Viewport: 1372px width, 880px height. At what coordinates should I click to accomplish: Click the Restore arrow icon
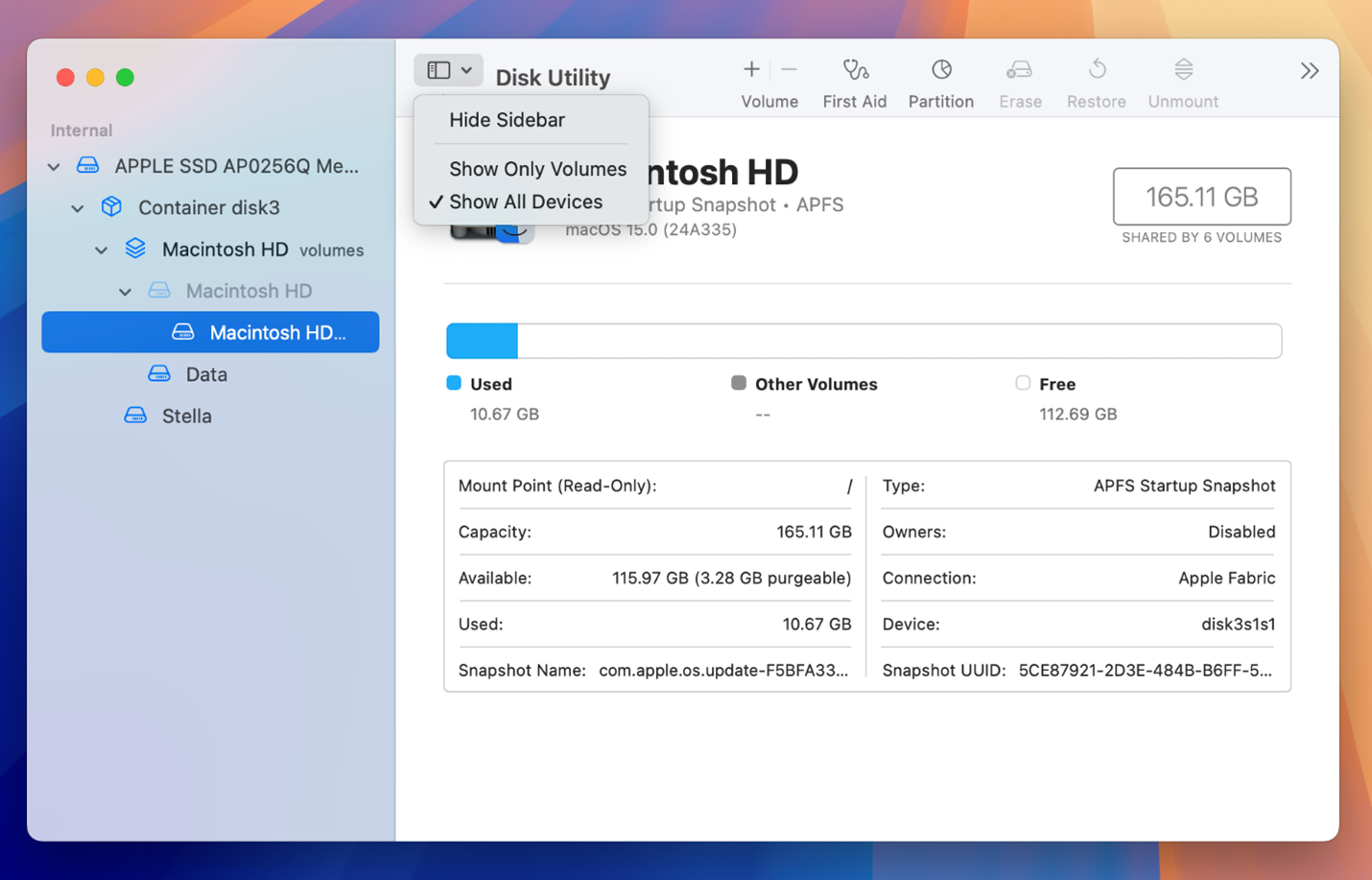tap(1097, 69)
